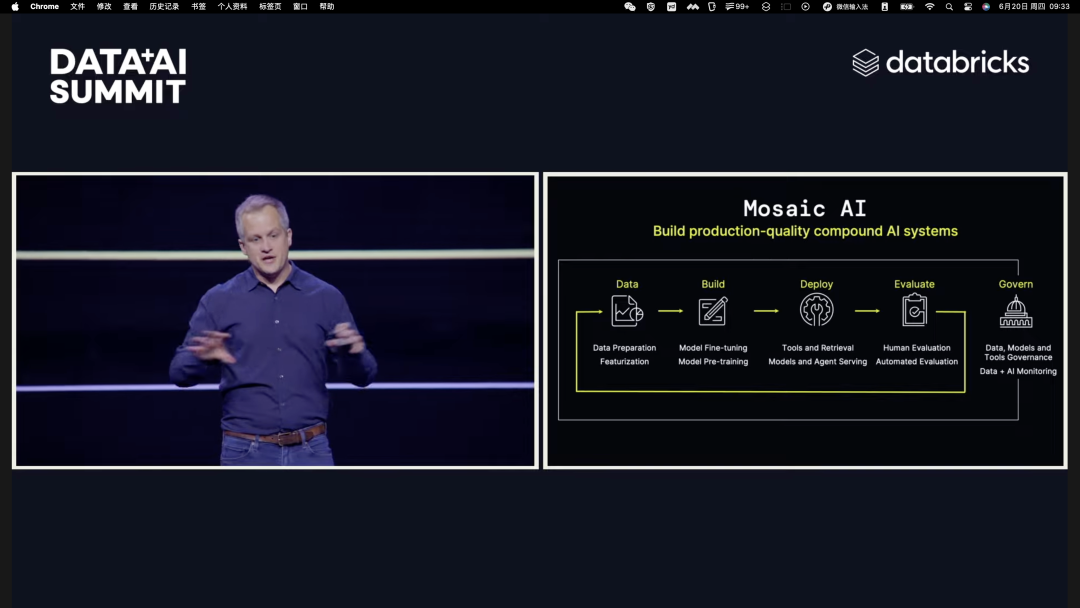Click the WeChat menu bar icon
Screen dimensions: 1080x608
pos(630,7)
